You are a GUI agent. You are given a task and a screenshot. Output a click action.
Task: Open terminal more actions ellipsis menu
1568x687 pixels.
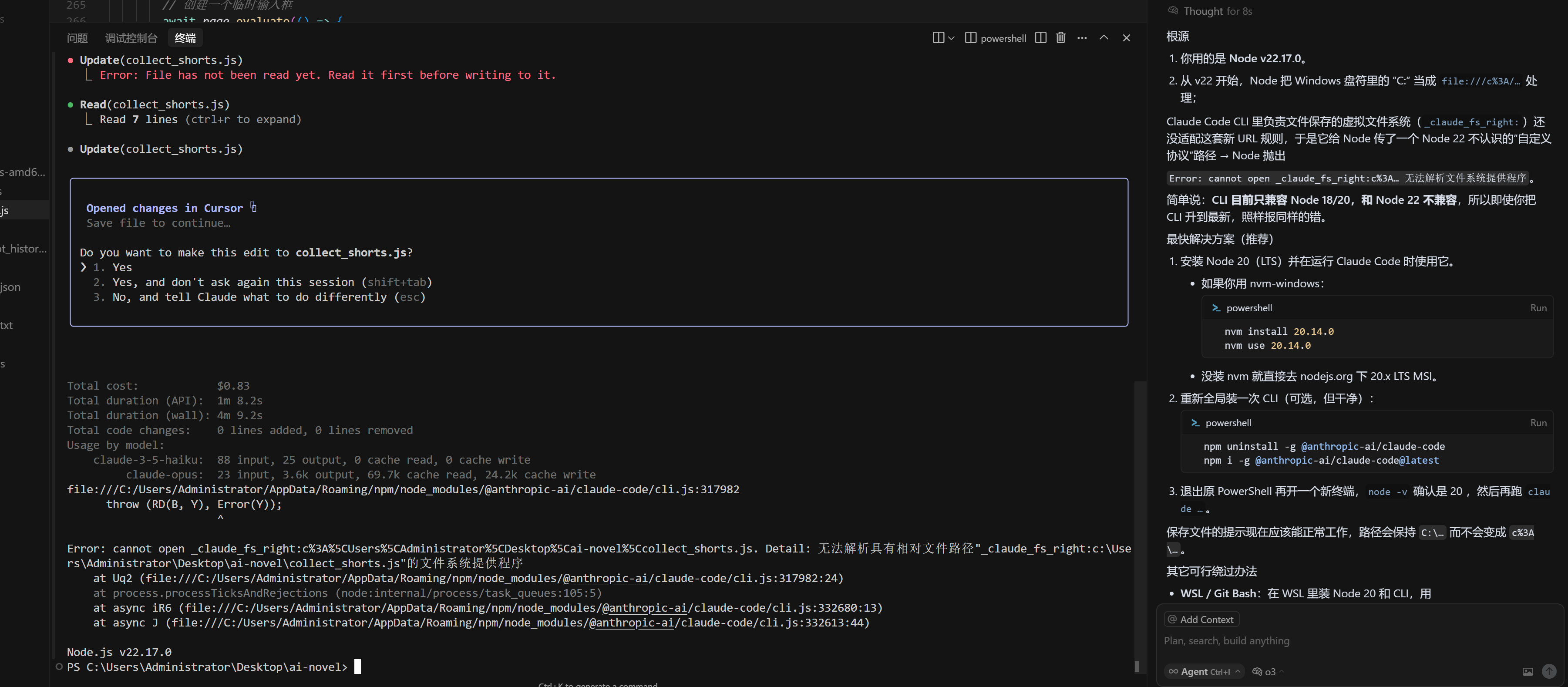(x=1082, y=38)
